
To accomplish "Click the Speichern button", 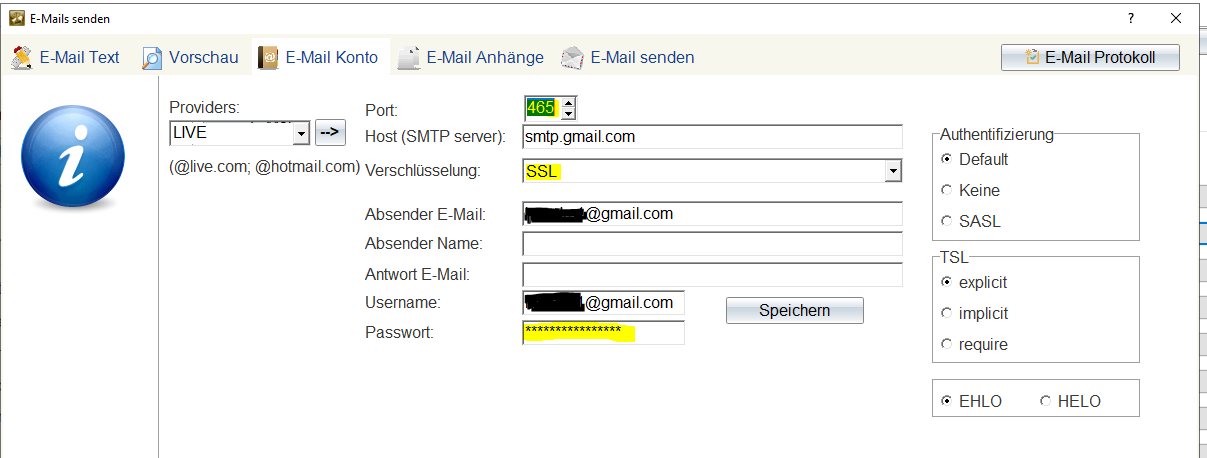I will point(795,310).
